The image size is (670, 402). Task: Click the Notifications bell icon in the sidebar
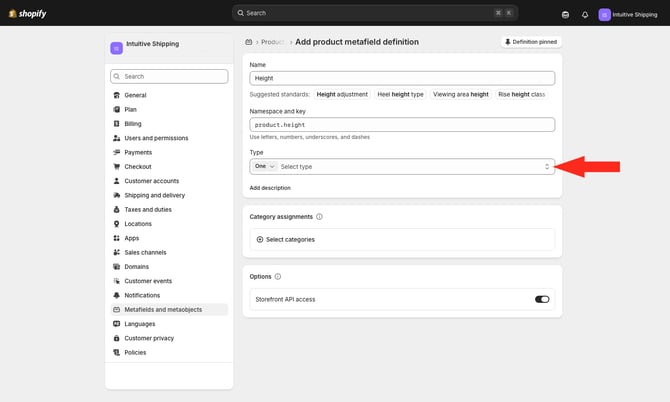click(116, 296)
